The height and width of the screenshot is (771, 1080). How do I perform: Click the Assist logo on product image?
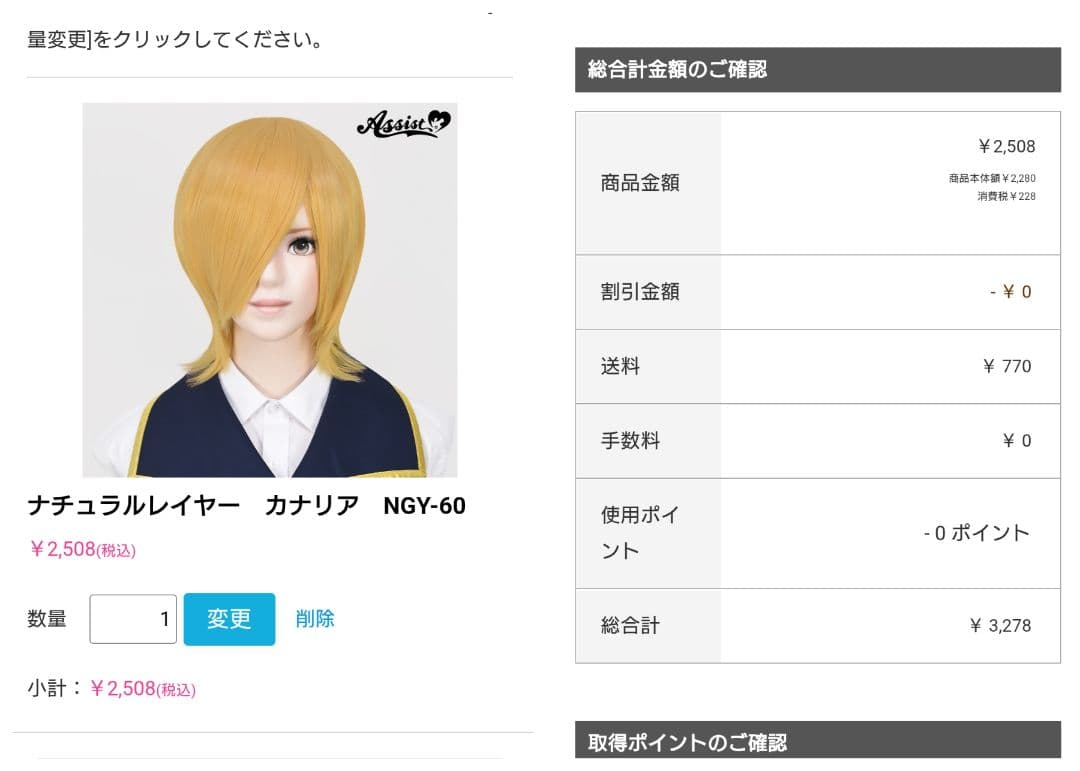tap(404, 123)
